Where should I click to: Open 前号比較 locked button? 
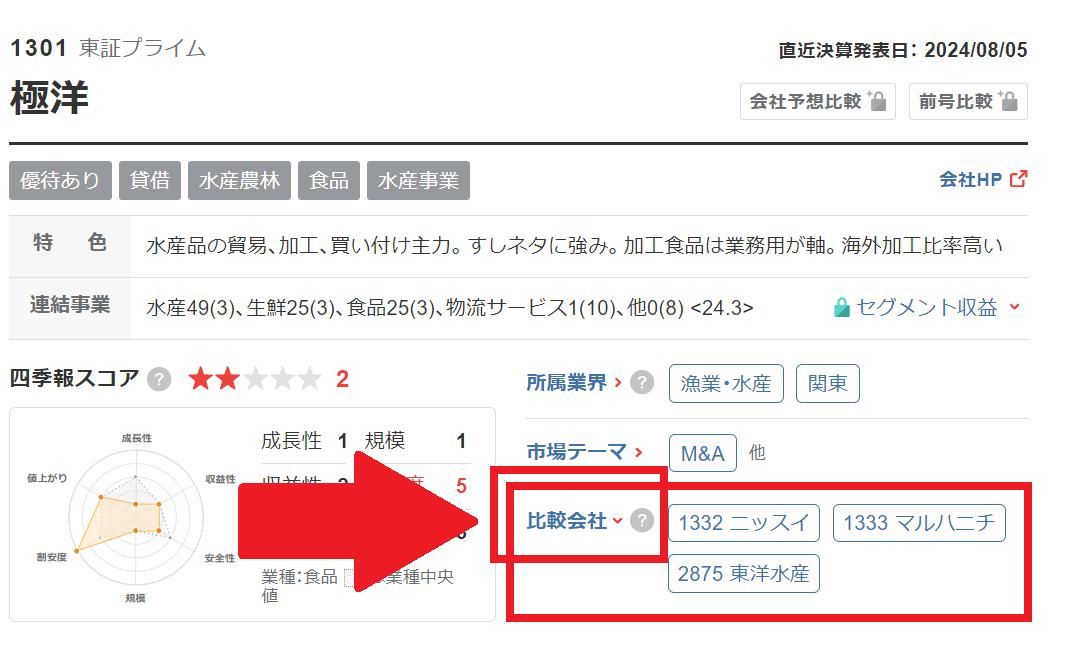click(968, 102)
